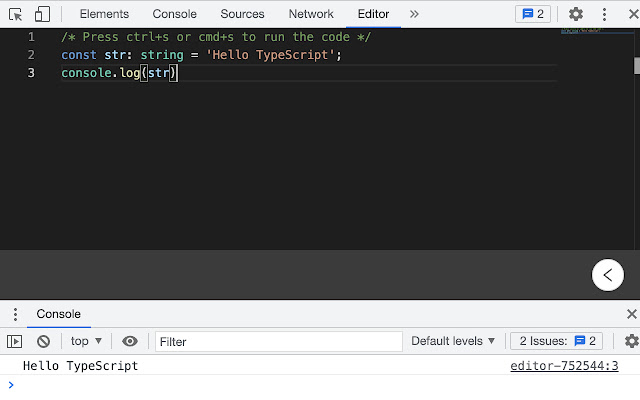640x400 pixels.
Task: Toggle the device toolbar icon
Action: pyautogui.click(x=42, y=14)
